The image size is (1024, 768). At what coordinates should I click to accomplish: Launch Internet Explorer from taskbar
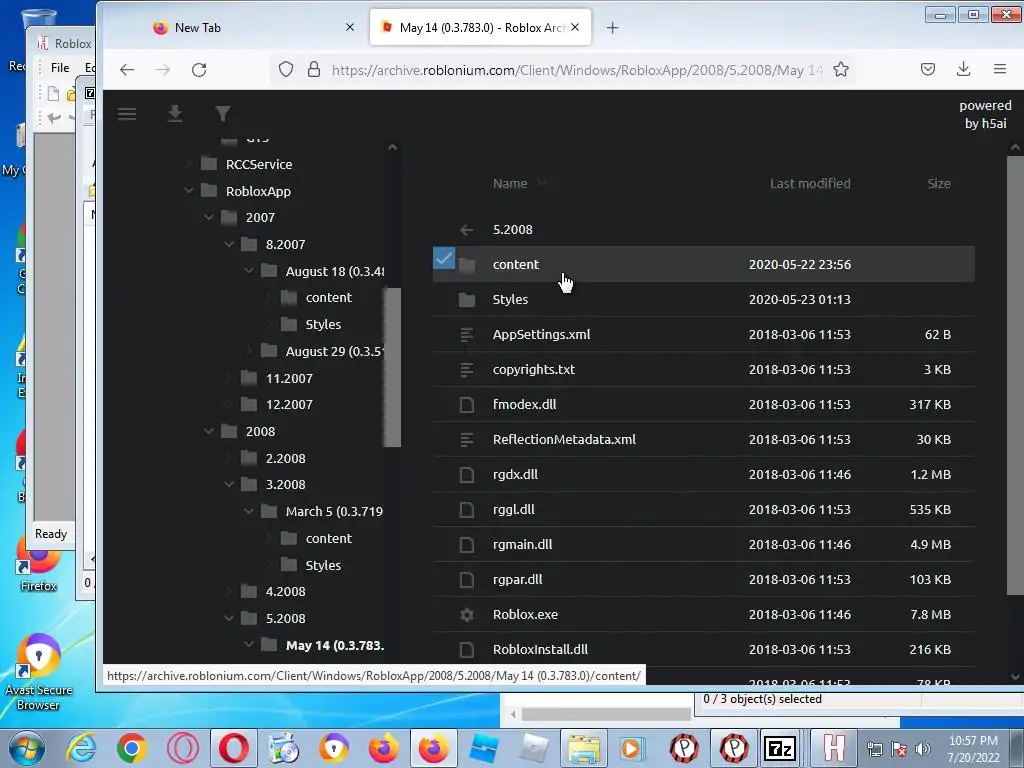click(x=82, y=748)
